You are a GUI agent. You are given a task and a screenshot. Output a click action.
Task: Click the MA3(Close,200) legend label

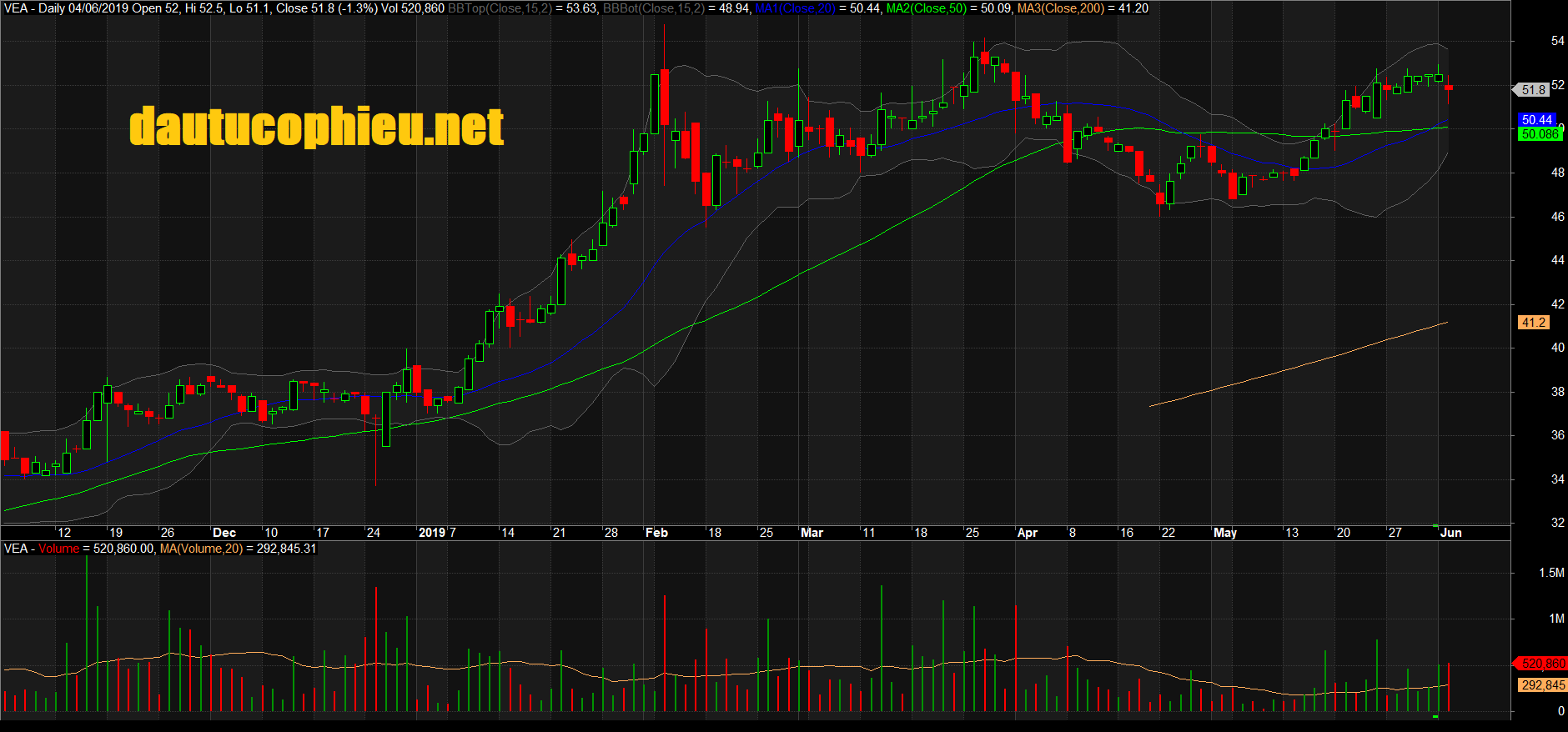(1060, 8)
